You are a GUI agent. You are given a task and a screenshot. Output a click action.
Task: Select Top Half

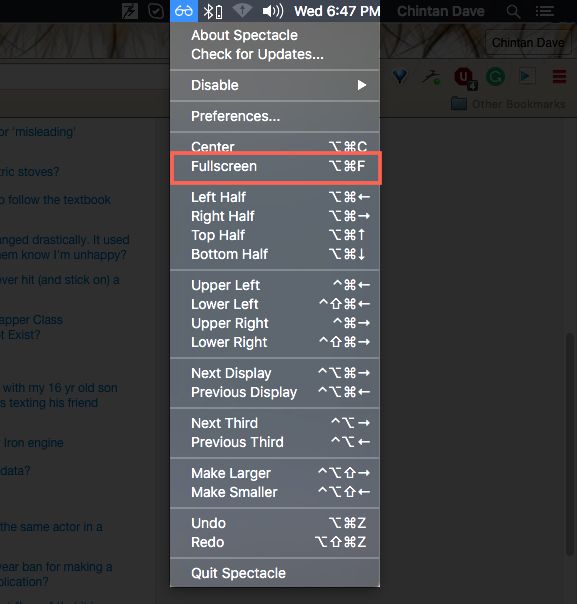tap(275, 235)
